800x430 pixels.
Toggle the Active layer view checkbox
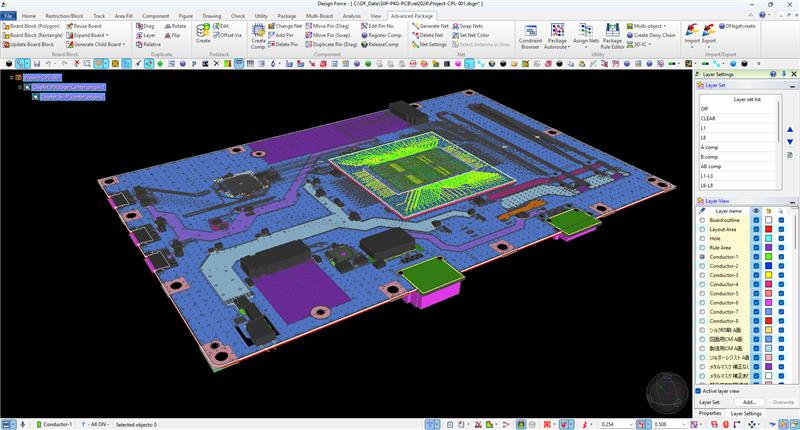[x=698, y=391]
